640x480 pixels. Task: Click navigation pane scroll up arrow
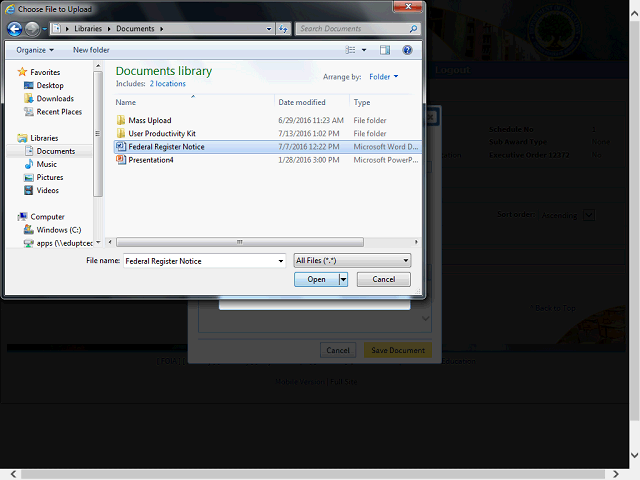98,66
